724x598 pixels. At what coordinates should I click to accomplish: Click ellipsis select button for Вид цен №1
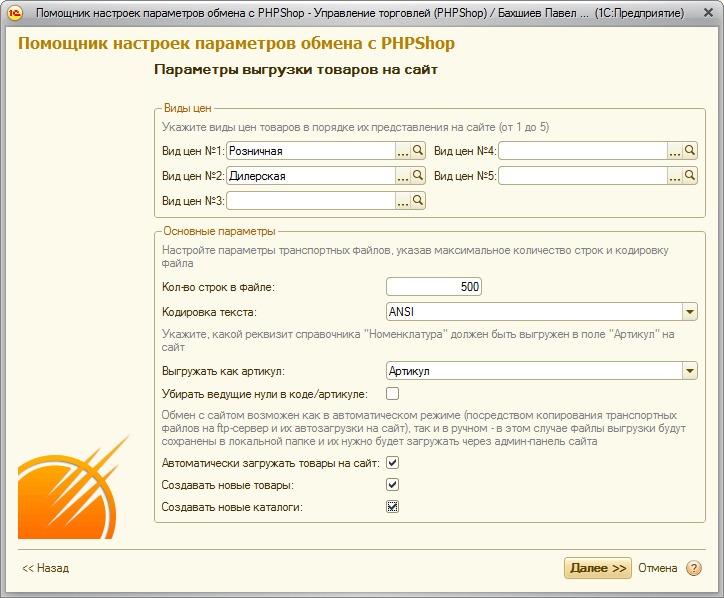tap(403, 151)
